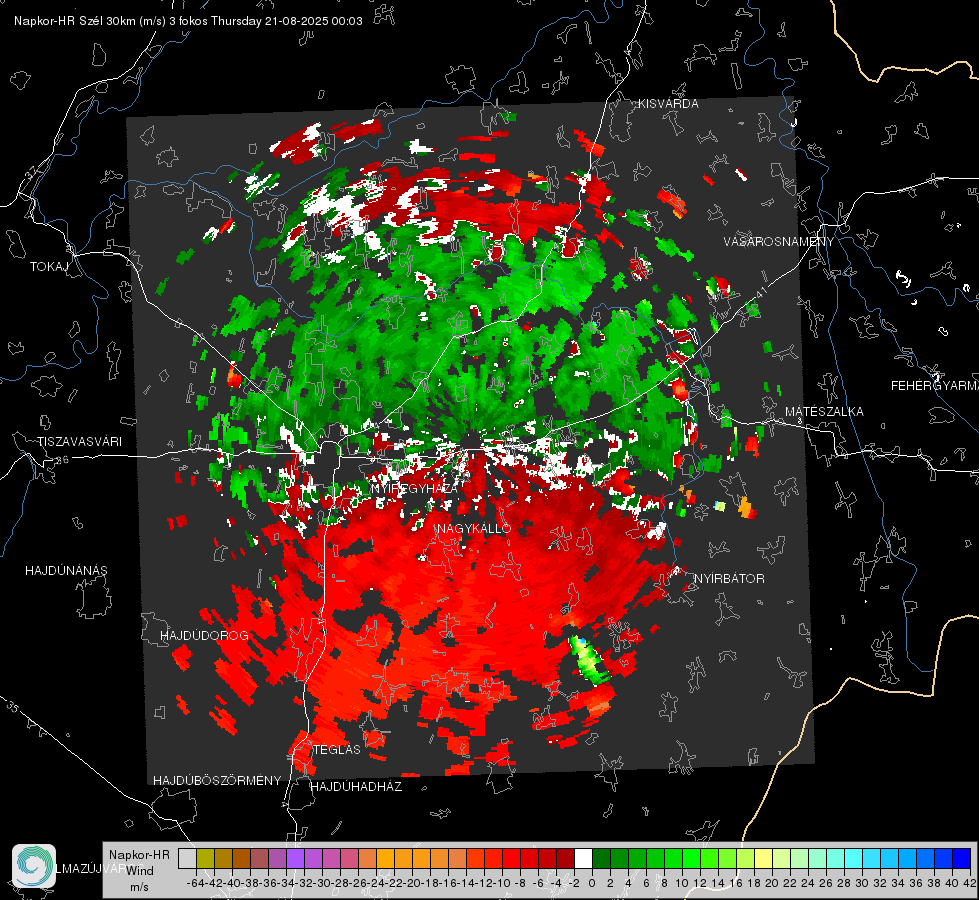The image size is (979, 900).
Task: Click the NYÍREGYHÁZA city label
Action: pos(414,488)
